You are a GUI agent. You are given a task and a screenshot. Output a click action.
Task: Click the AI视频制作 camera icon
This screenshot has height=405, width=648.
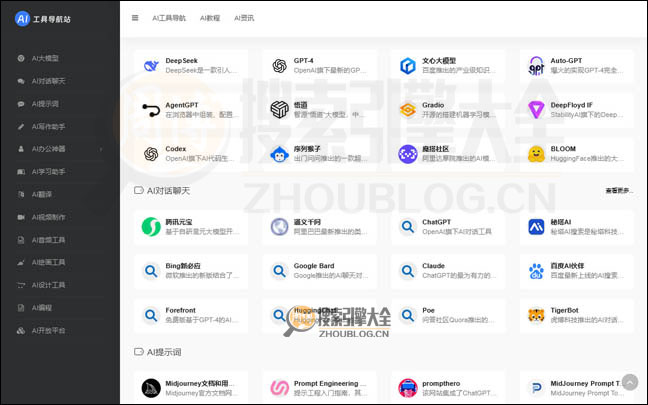21,217
